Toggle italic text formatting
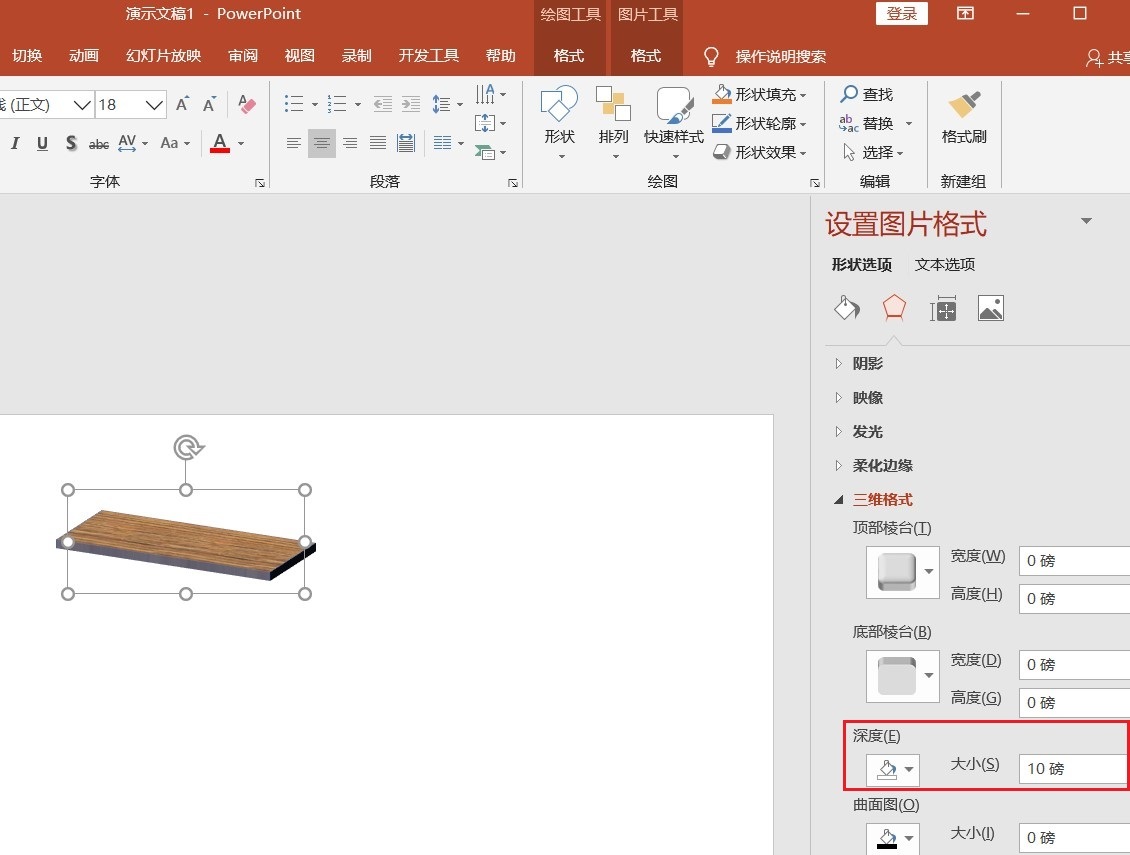 pyautogui.click(x=15, y=144)
